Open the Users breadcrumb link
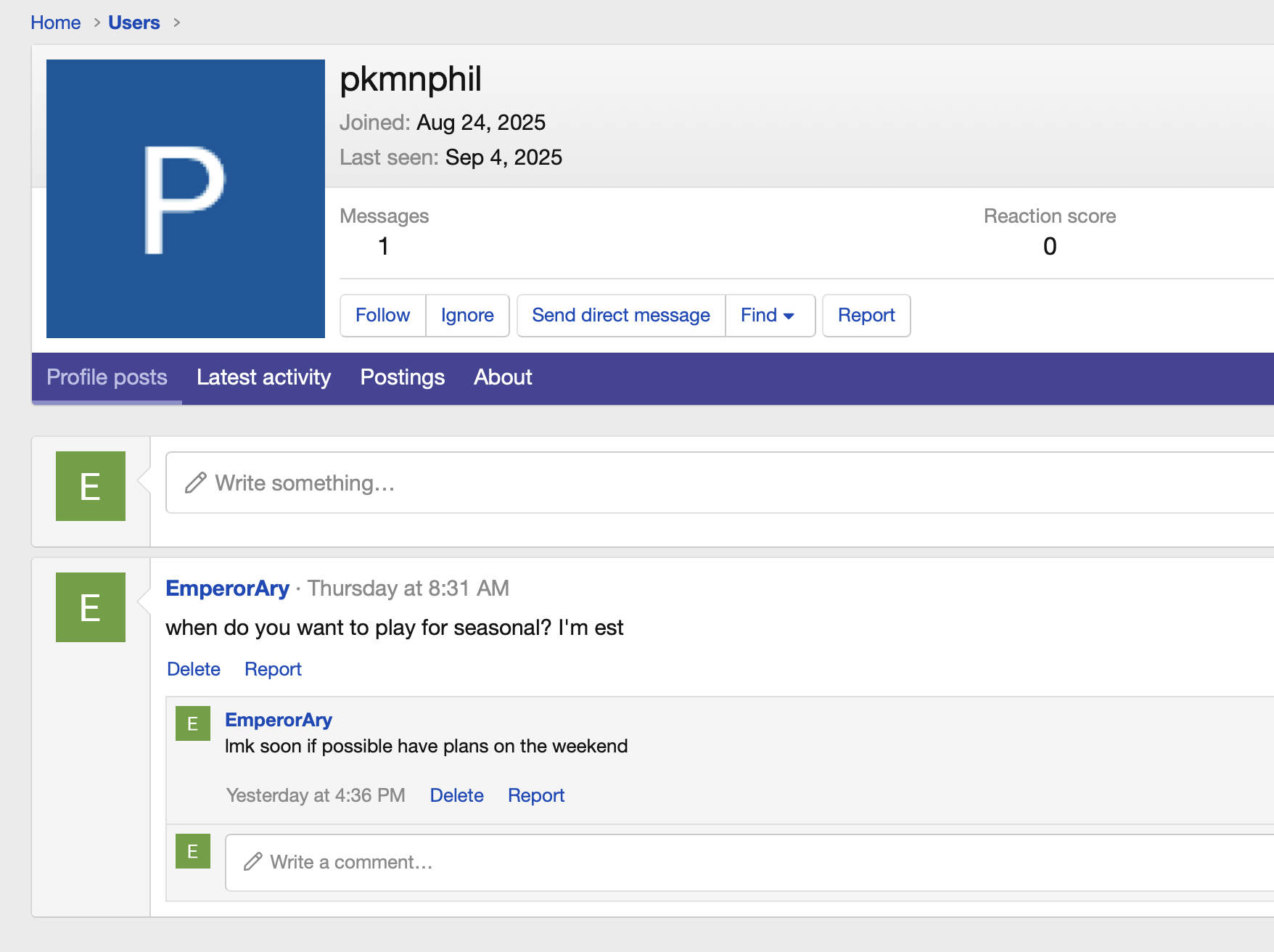 [133, 22]
